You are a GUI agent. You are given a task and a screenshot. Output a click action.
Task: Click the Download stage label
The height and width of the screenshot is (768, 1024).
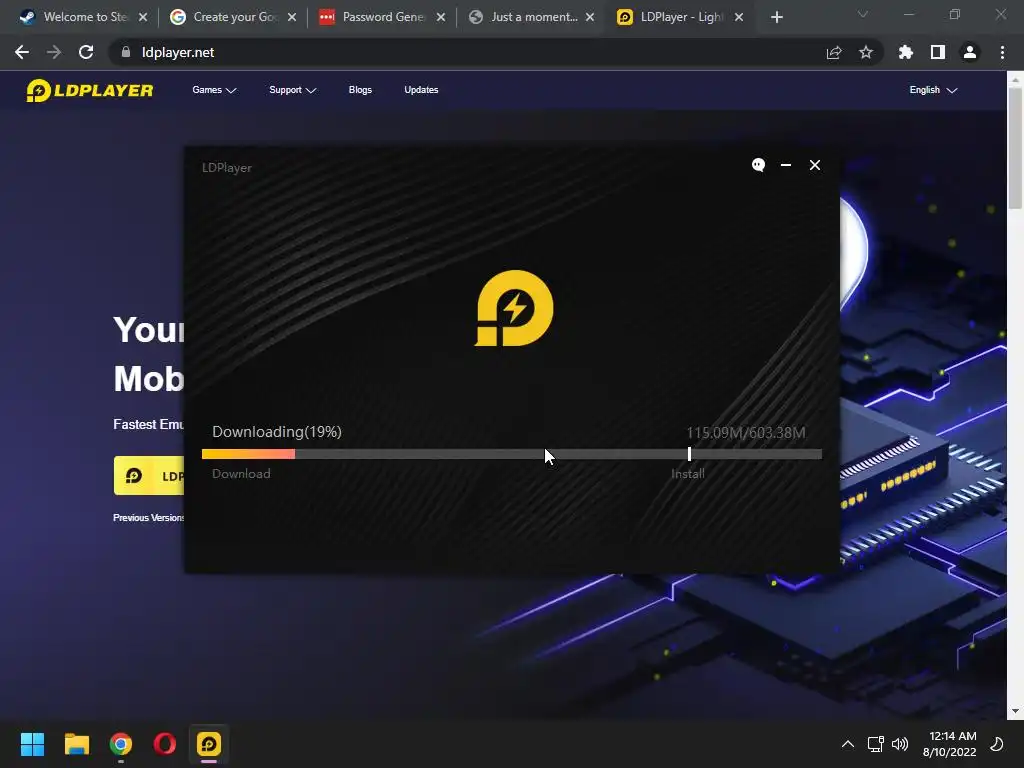[241, 473]
